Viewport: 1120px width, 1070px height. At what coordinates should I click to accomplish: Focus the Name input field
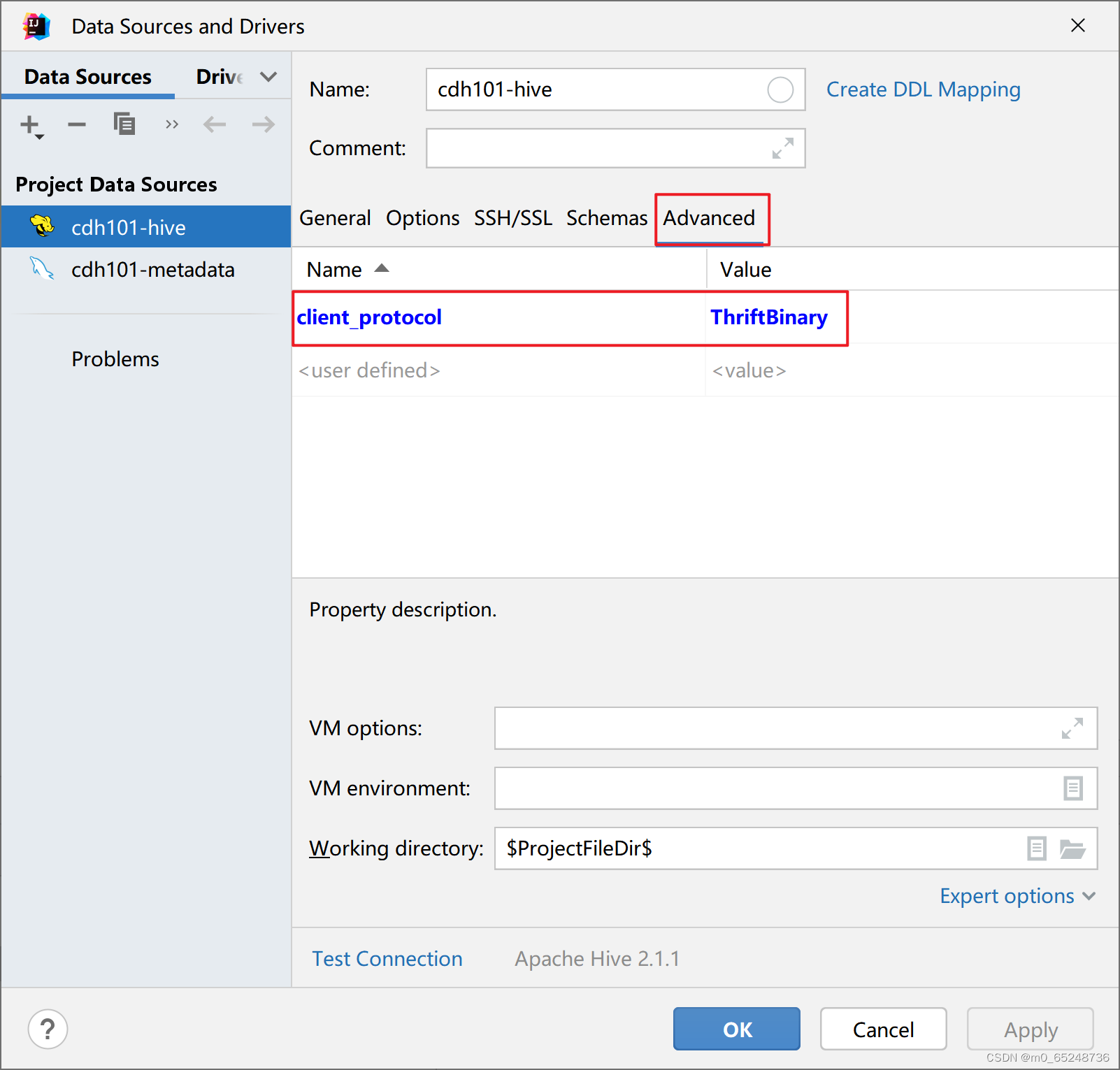[615, 89]
